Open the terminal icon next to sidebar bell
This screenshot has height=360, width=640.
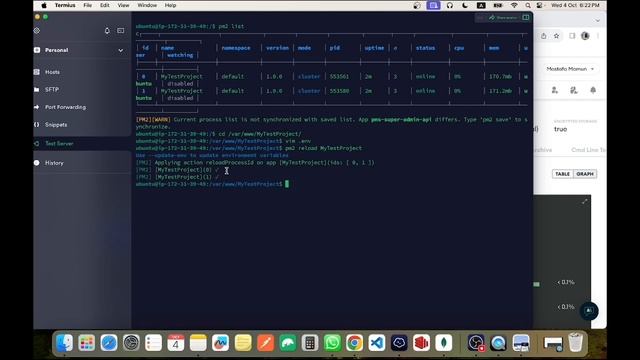pos(121,31)
